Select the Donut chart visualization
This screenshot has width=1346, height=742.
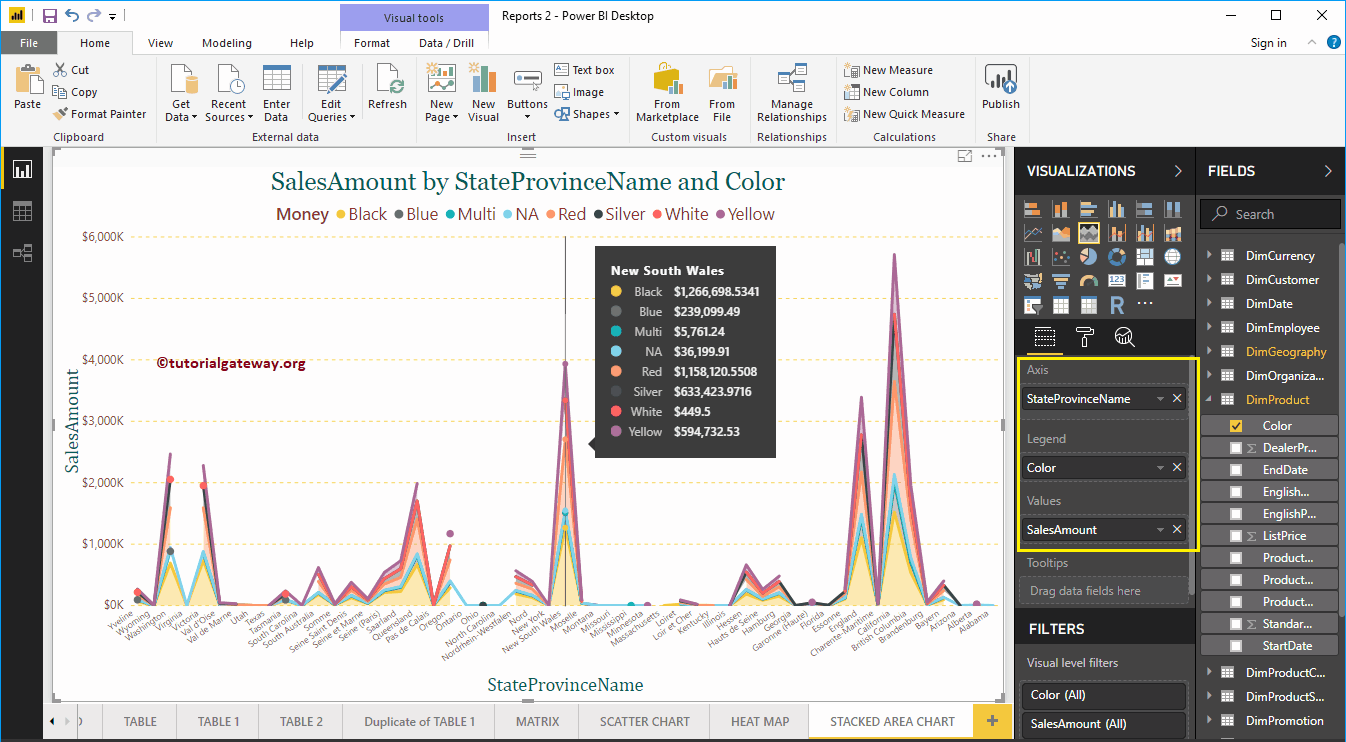(1117, 257)
